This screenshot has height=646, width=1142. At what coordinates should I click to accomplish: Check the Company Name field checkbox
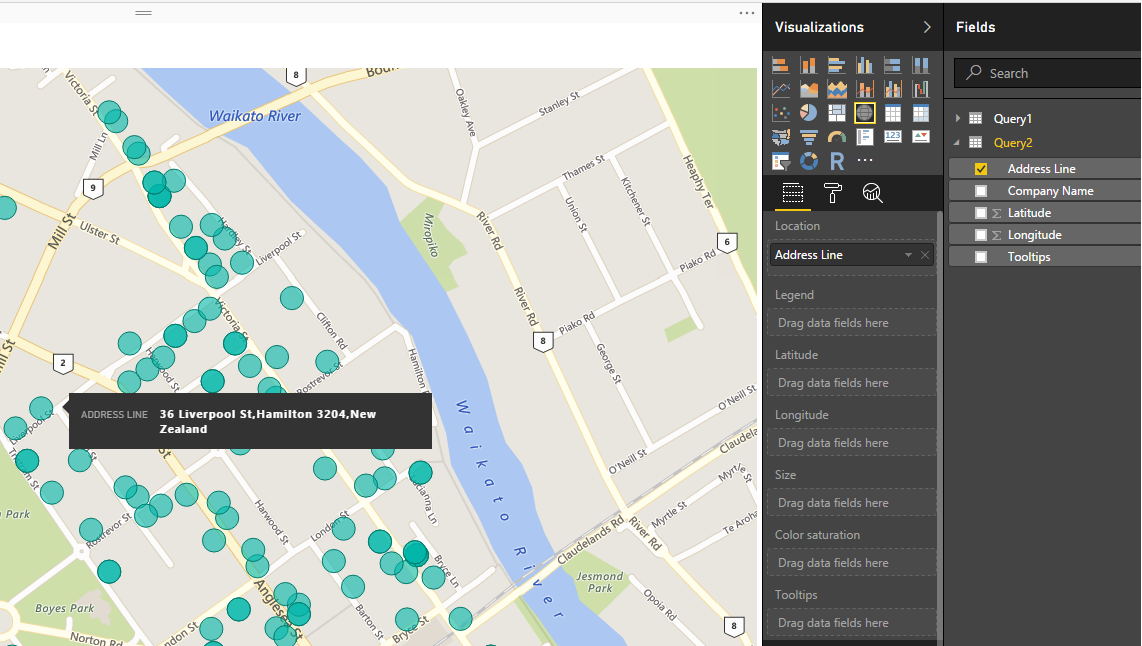(x=981, y=191)
